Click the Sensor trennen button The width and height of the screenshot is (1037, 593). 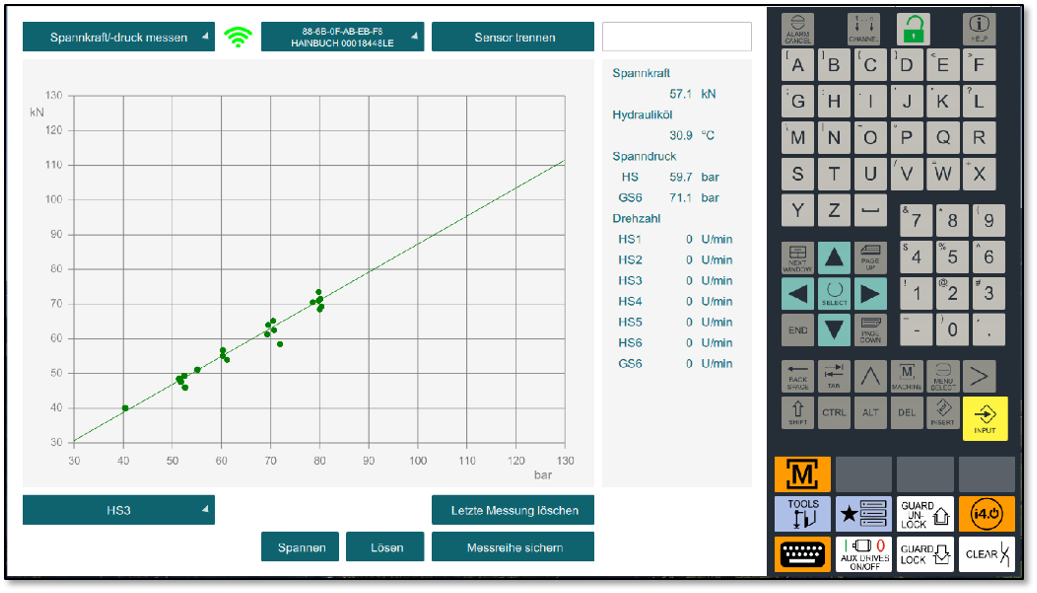click(x=513, y=37)
